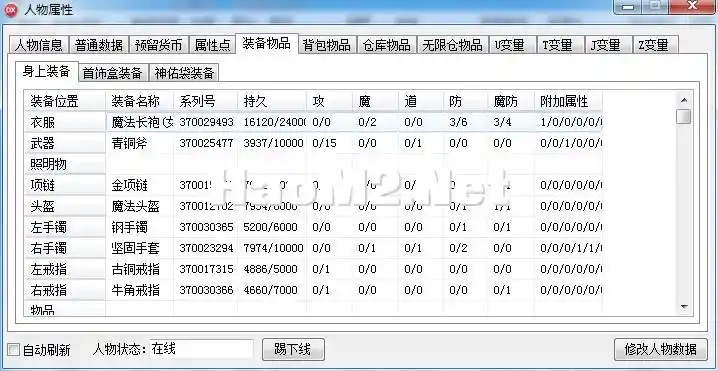The image size is (718, 371).
Task: Click the 古铜戒指 equipment name cell
Action: click(x=140, y=269)
